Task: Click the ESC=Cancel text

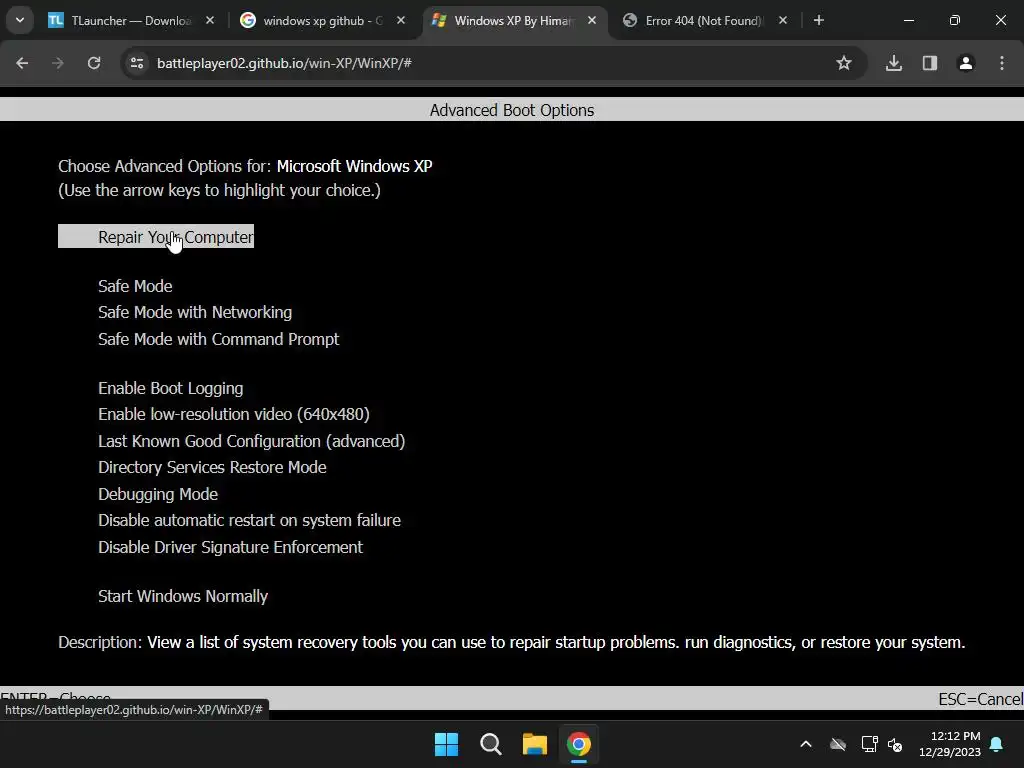Action: (981, 699)
